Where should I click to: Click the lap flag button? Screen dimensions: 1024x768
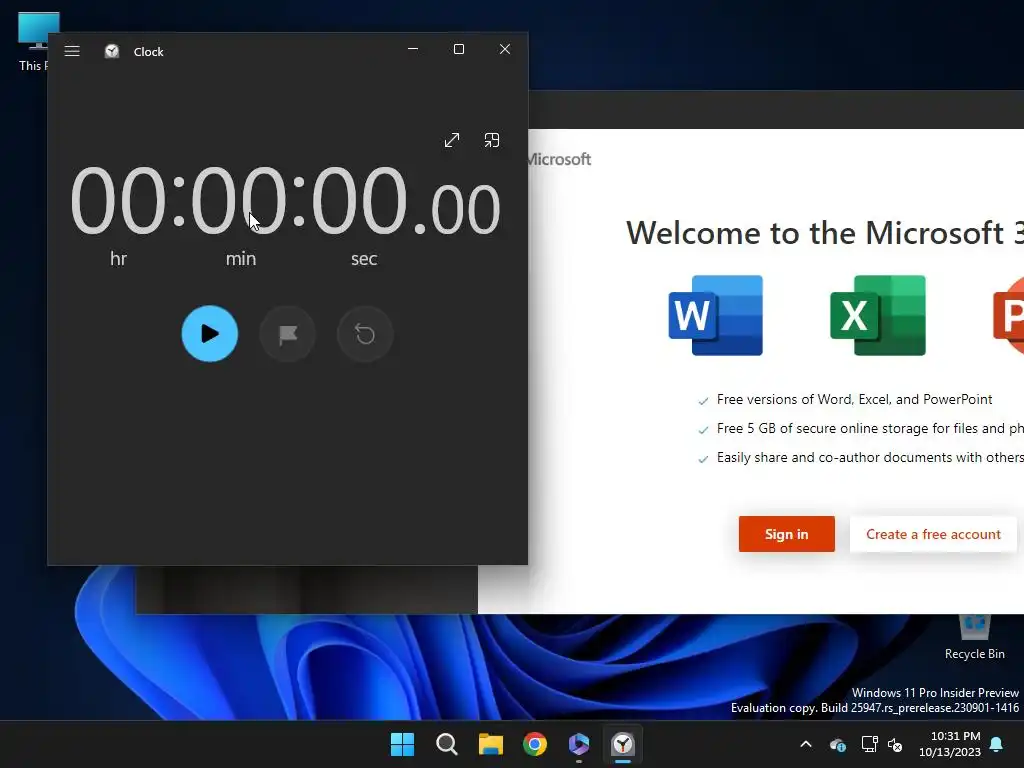[x=287, y=334]
